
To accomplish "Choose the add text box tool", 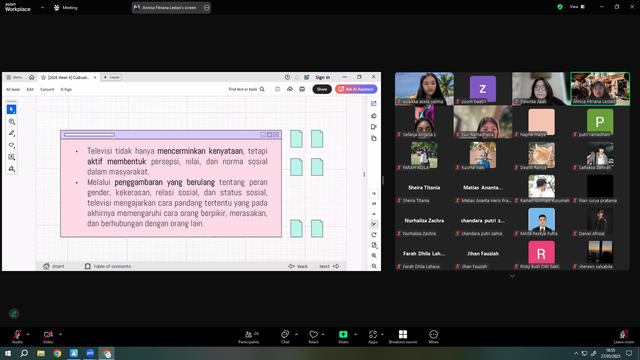I will (11, 157).
